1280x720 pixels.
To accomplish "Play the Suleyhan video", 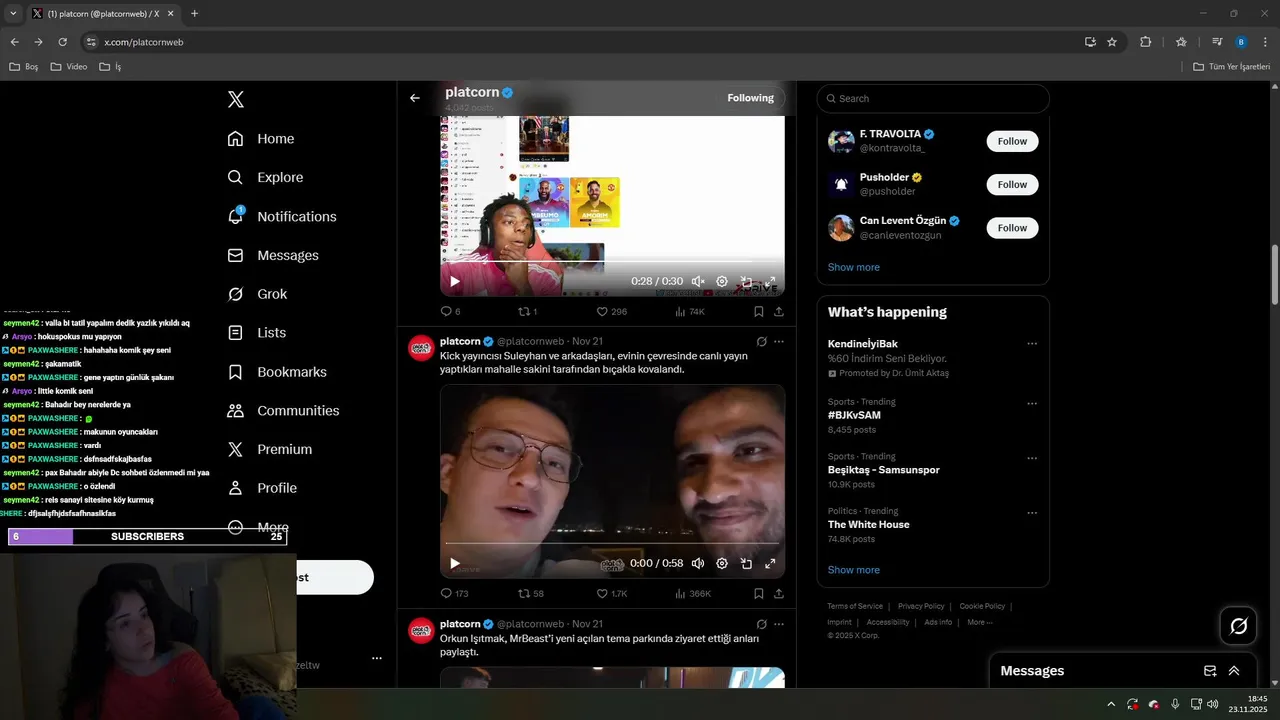I will [455, 563].
